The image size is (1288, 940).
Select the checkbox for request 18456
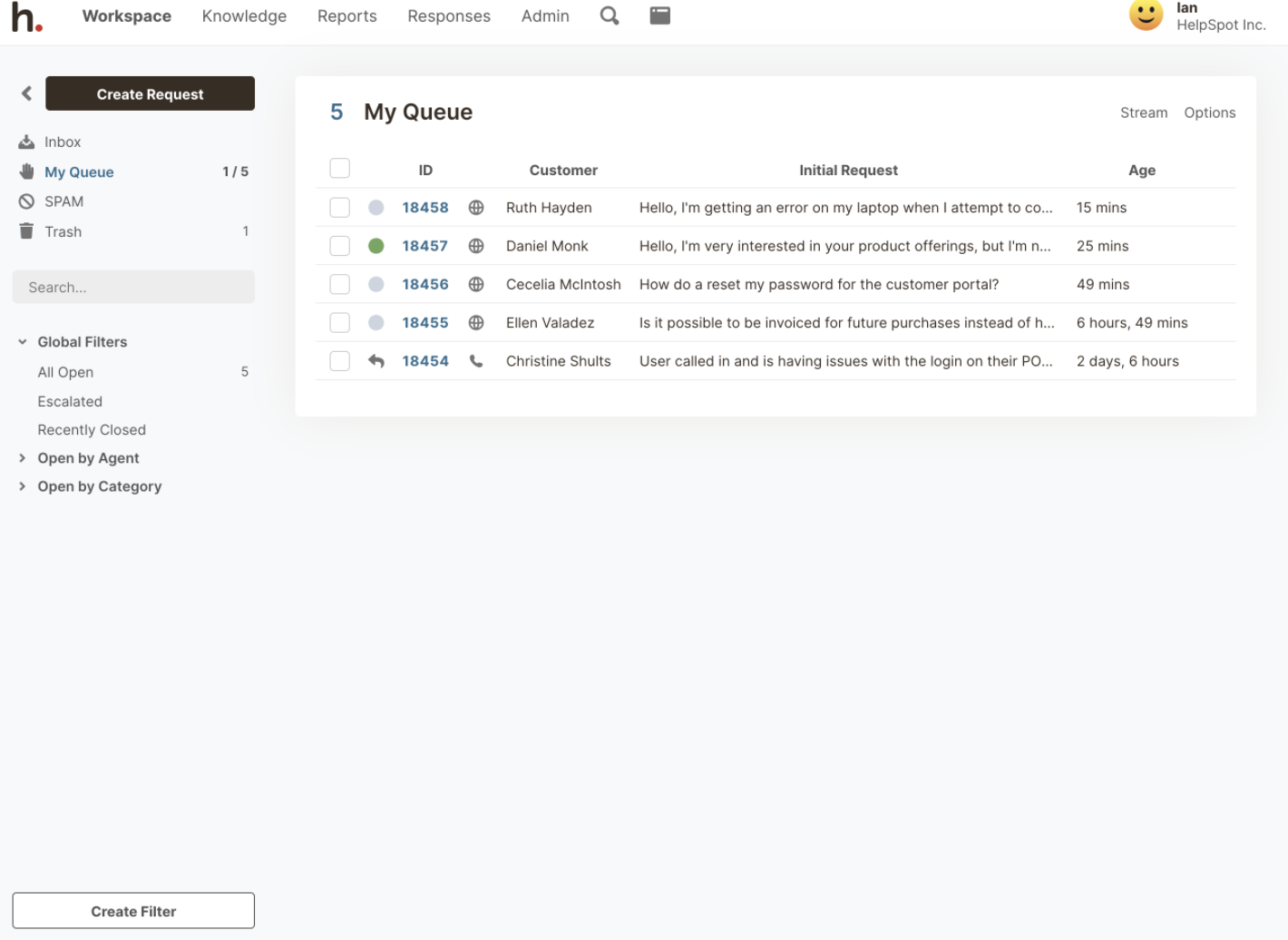pyautogui.click(x=340, y=285)
